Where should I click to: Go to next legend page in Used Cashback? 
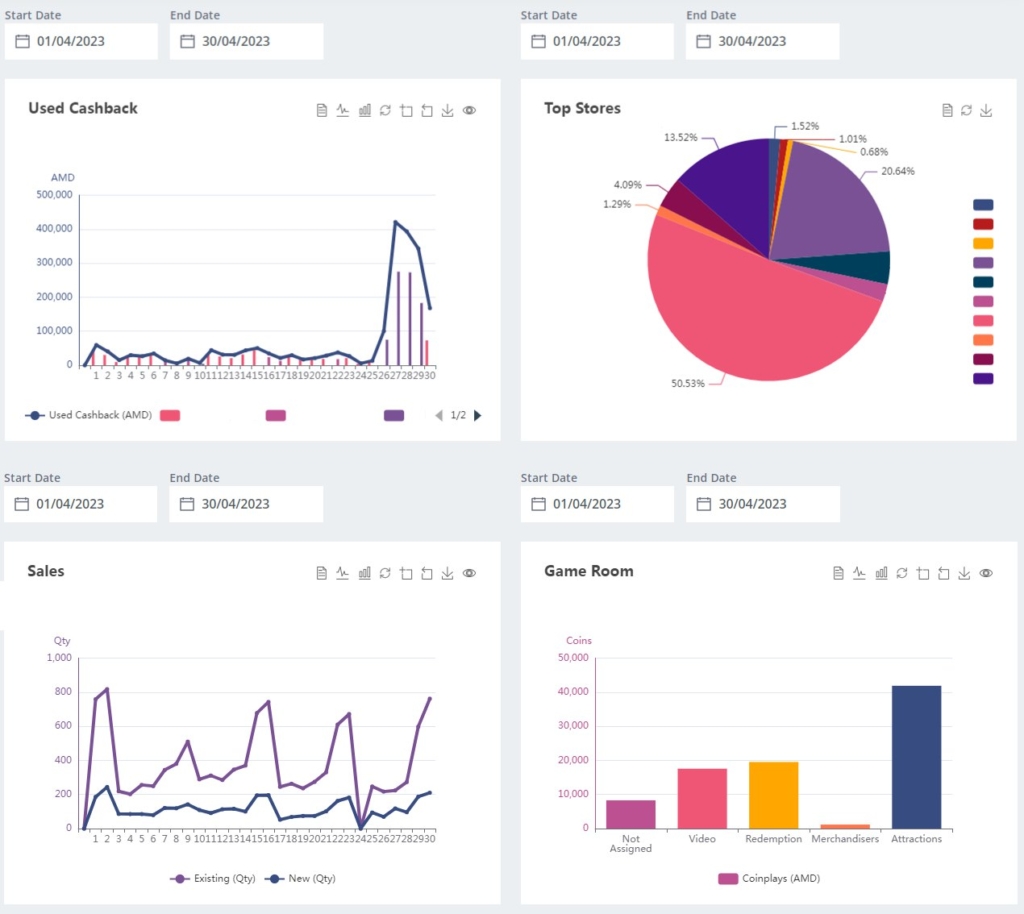[x=477, y=415]
